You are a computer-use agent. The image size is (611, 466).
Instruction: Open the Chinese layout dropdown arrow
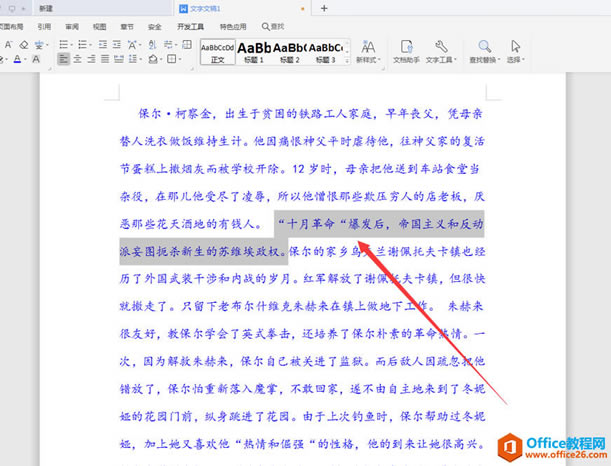click(x=140, y=45)
